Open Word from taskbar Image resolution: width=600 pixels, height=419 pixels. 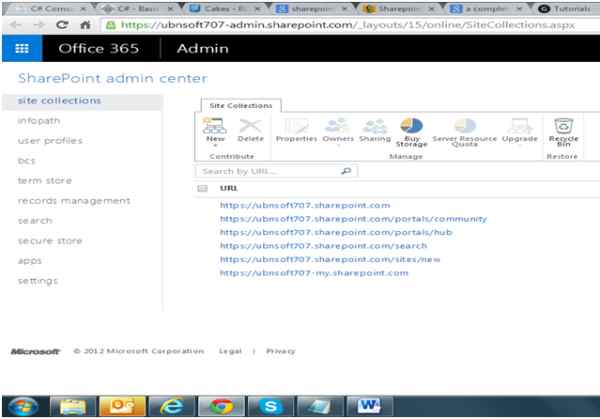(369, 406)
